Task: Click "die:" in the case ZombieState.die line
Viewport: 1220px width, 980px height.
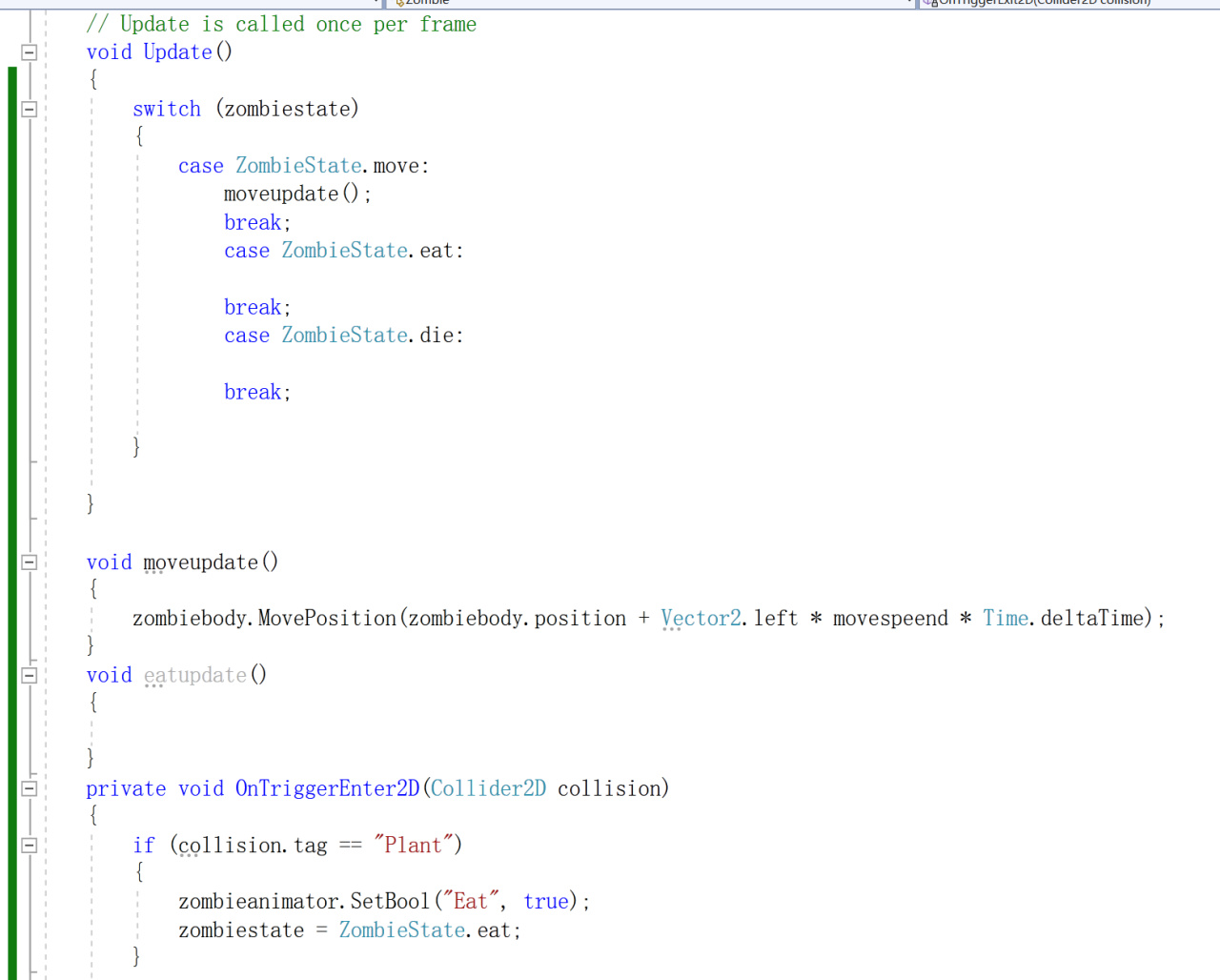Action: pos(441,336)
